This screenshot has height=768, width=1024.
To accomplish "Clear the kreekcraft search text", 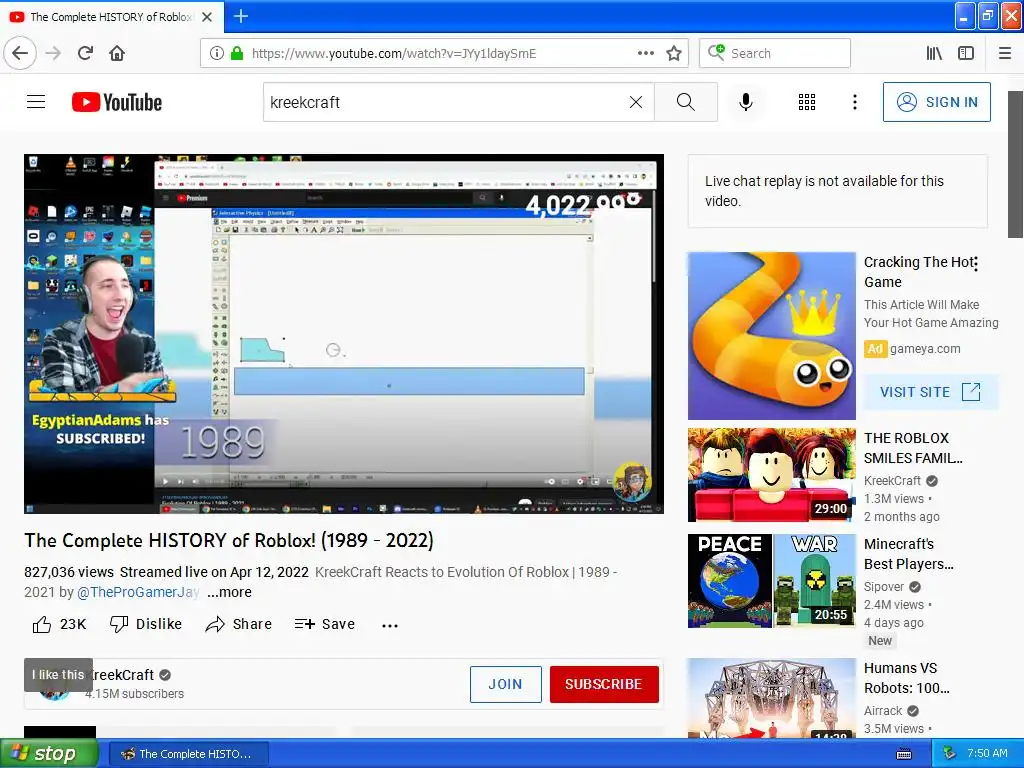I will (635, 102).
